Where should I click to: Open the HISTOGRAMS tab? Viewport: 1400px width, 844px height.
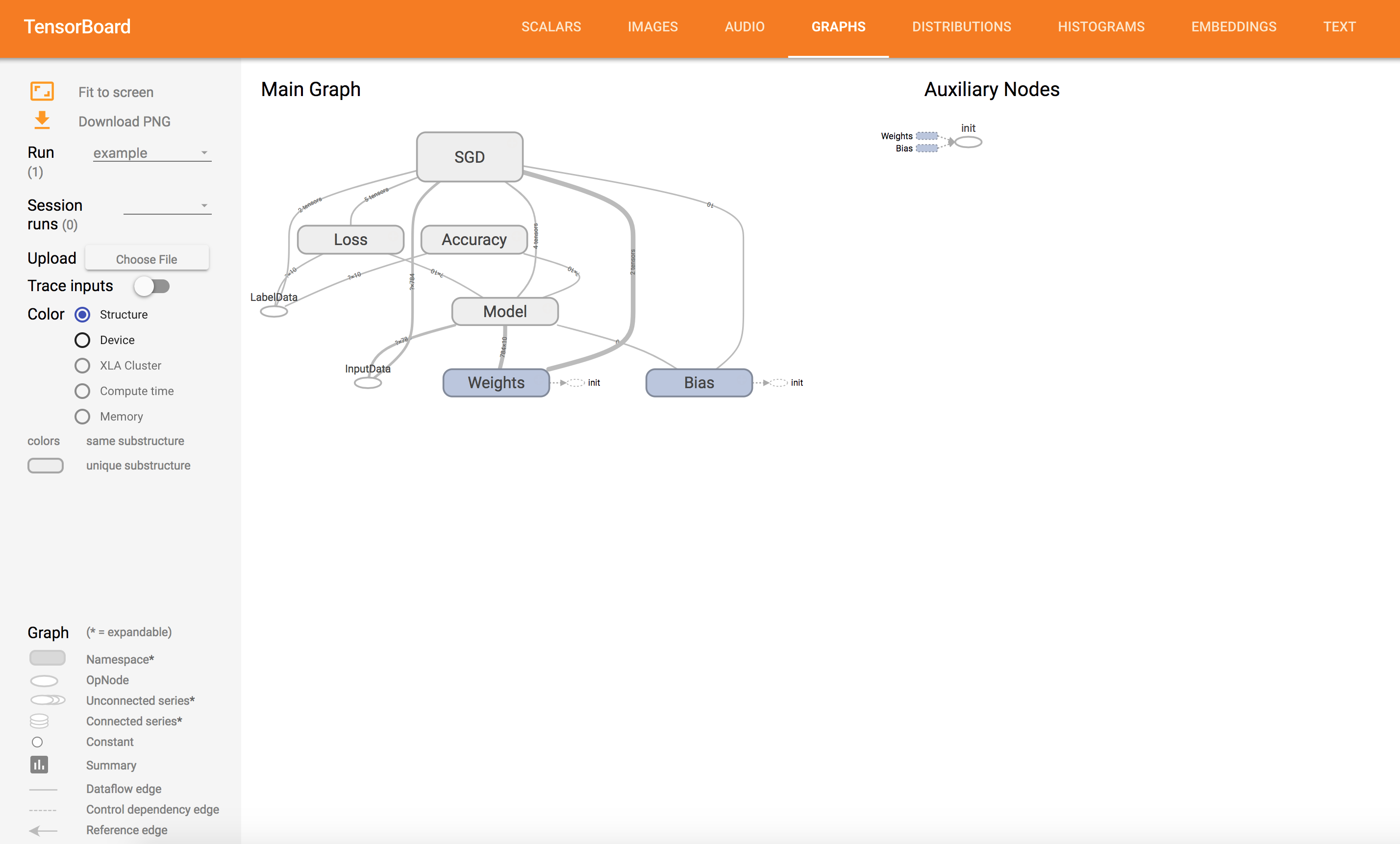point(1100,26)
